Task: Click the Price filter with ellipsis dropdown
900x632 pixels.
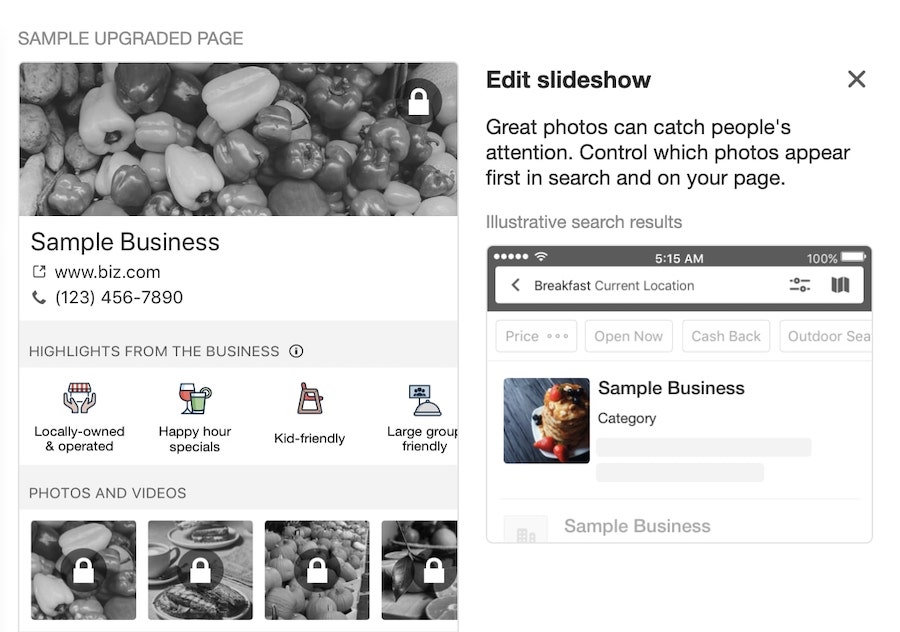Action: tap(536, 336)
